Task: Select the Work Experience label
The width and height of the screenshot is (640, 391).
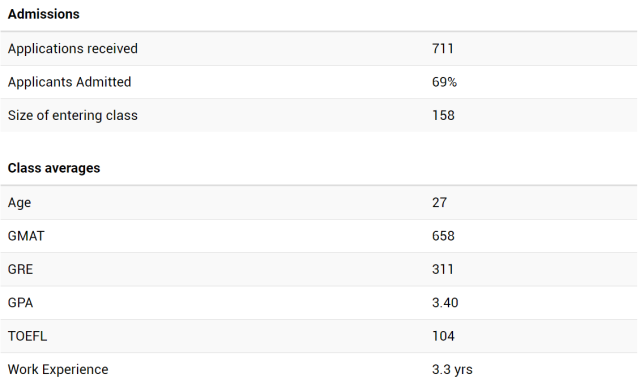Action: point(58,370)
